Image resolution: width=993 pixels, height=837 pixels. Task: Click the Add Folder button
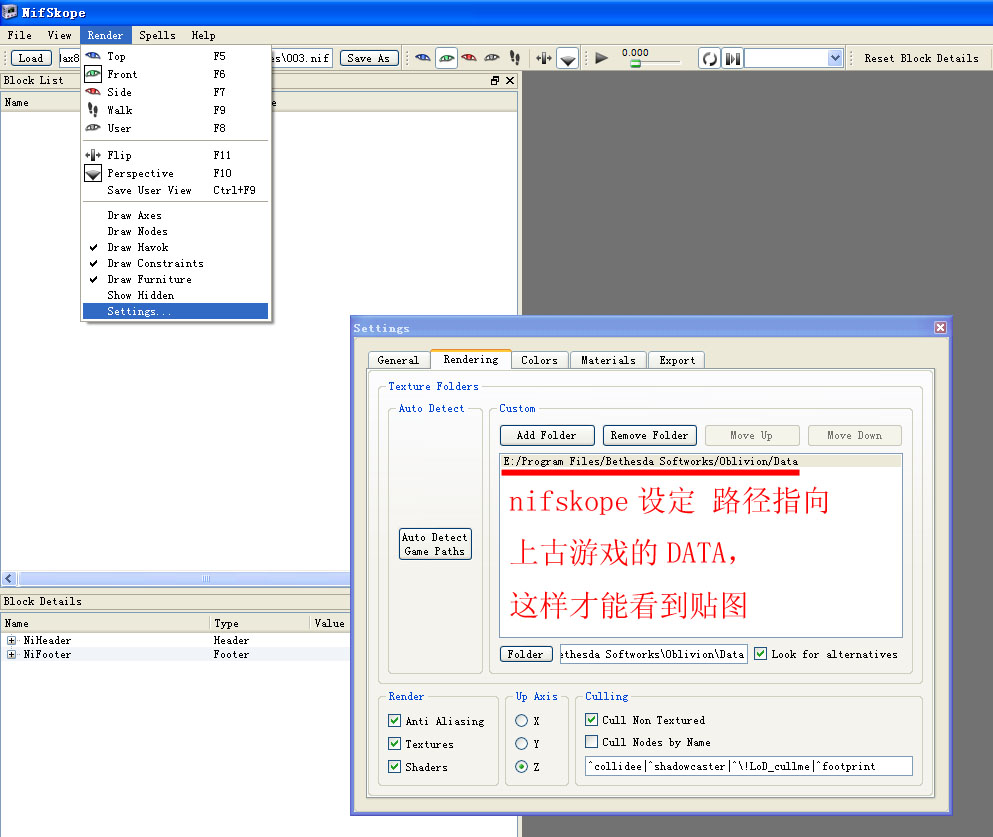pos(547,436)
